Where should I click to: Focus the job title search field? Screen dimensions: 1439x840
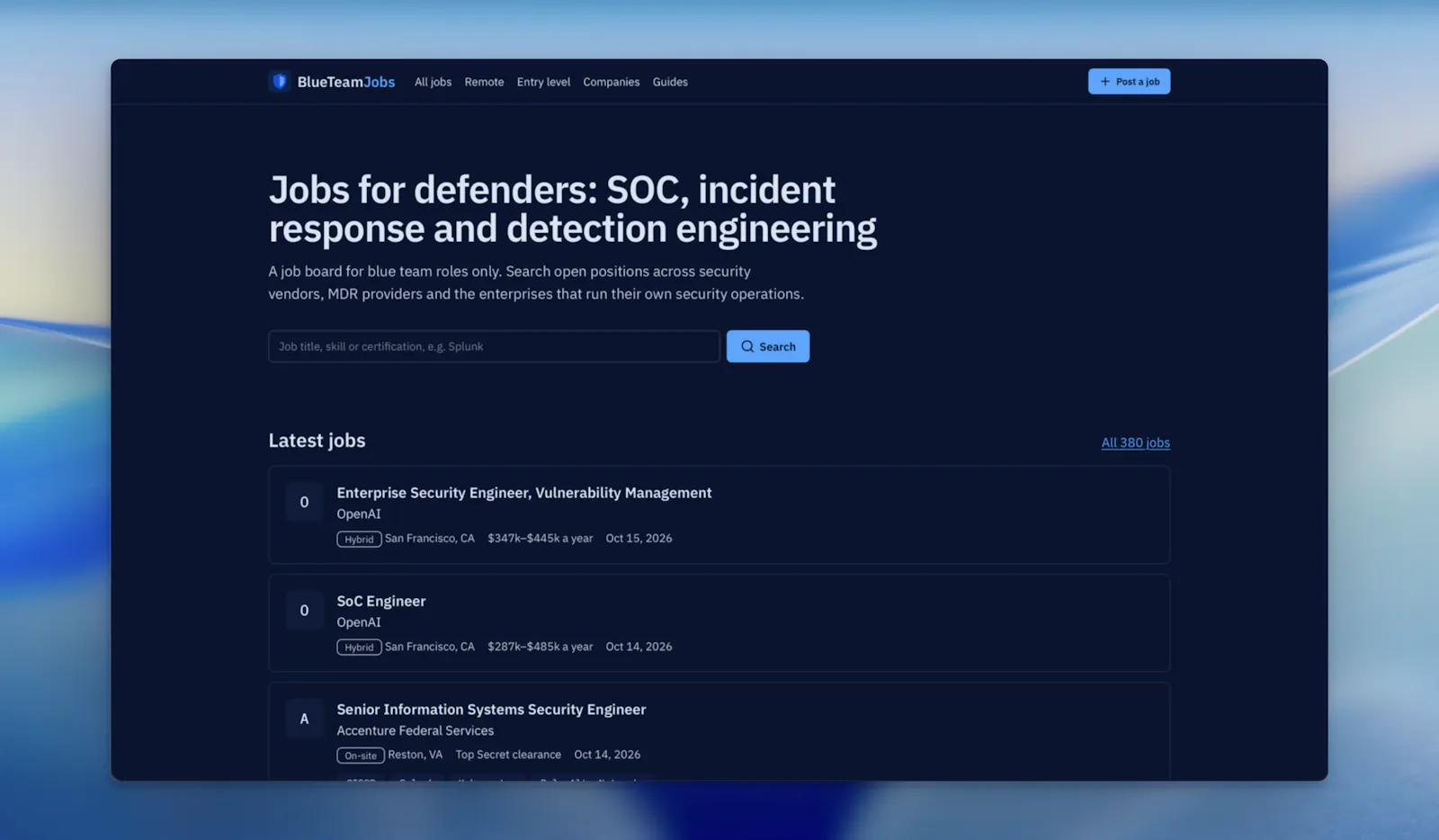point(494,346)
